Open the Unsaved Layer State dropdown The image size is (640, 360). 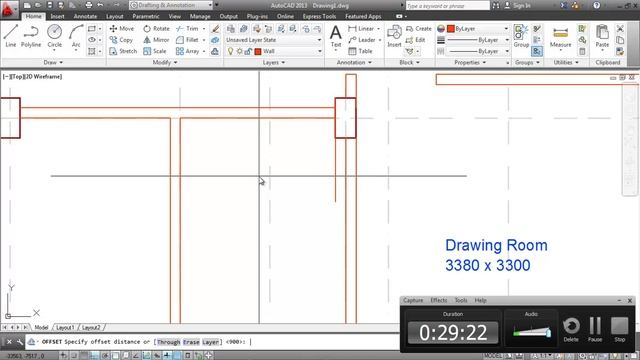click(x=274, y=40)
